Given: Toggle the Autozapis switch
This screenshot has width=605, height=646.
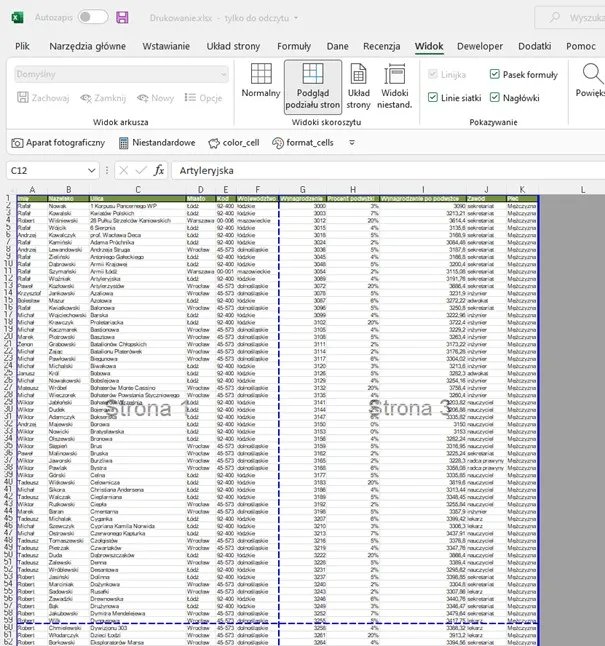Looking at the screenshot, I should 92,17.
